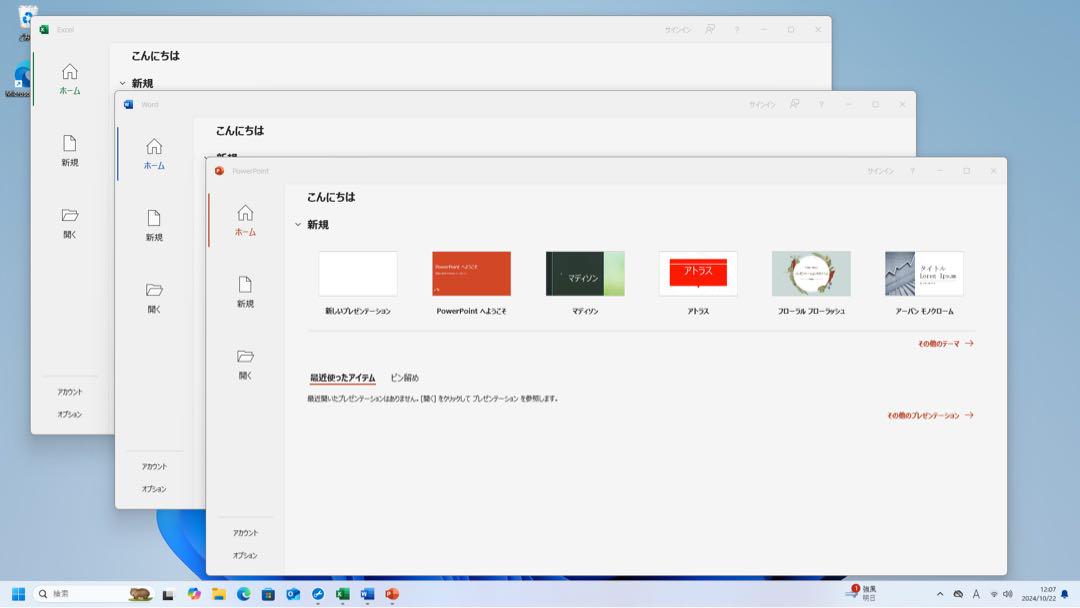Image resolution: width=1080 pixels, height=608 pixels.
Task: Click サインイン in Word's title bar
Action: pos(762,105)
